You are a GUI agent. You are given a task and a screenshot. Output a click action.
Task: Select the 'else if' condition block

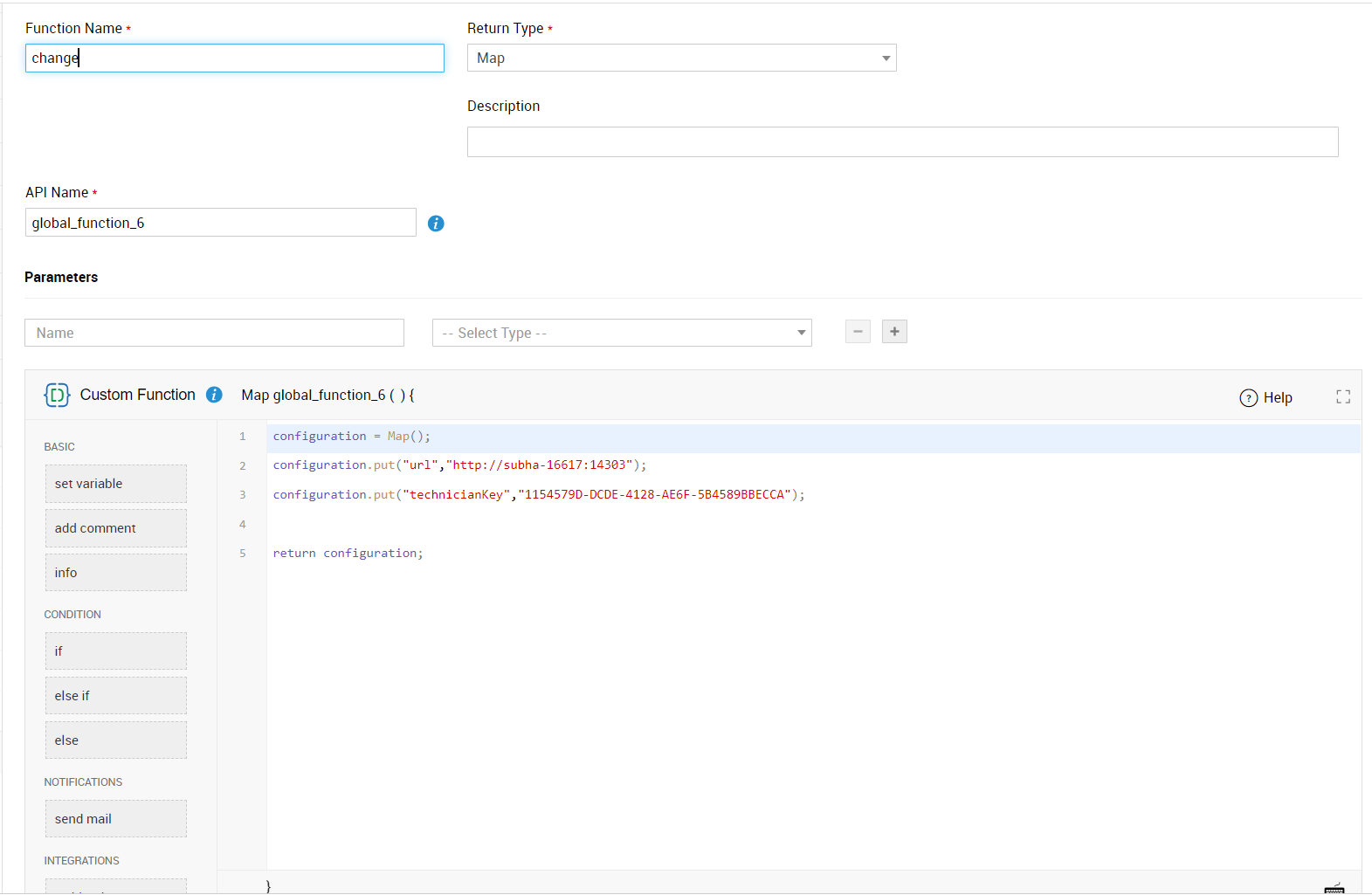[x=116, y=696]
